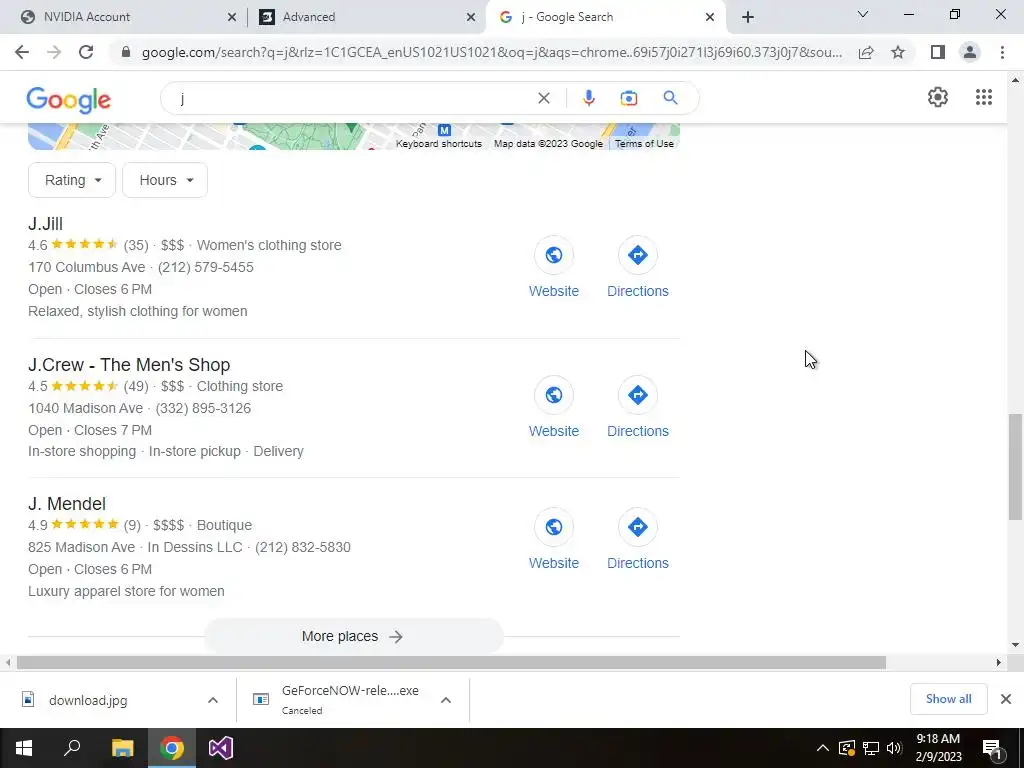The width and height of the screenshot is (1024, 768).
Task: Open the download.jpg file
Action: 88,700
